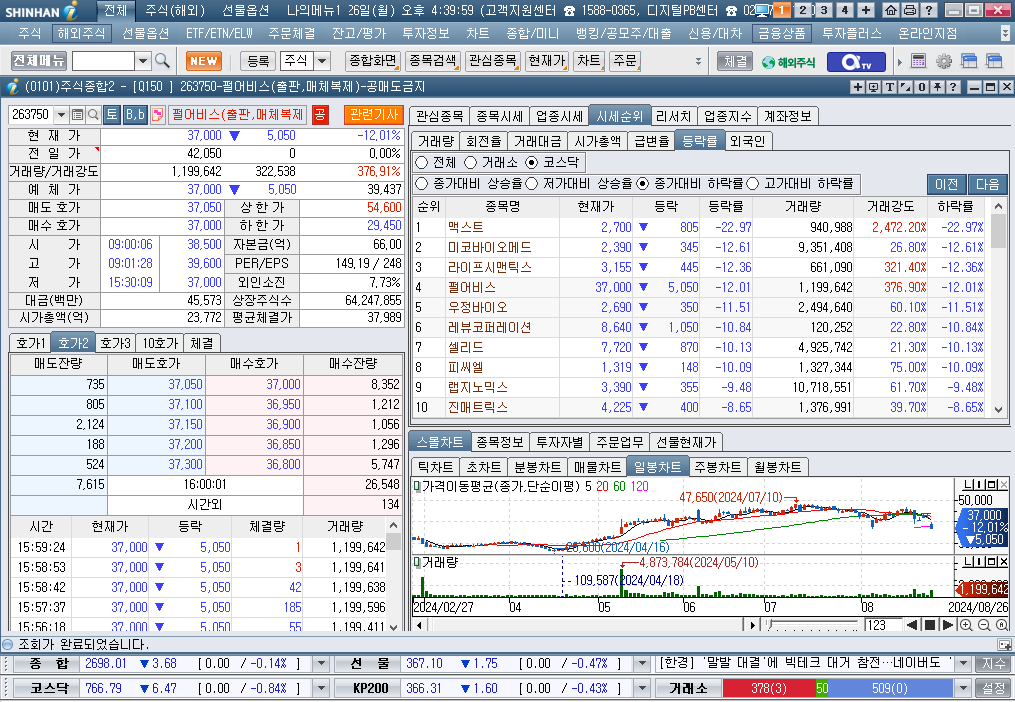Go to next ranking page with 다음

(987, 184)
